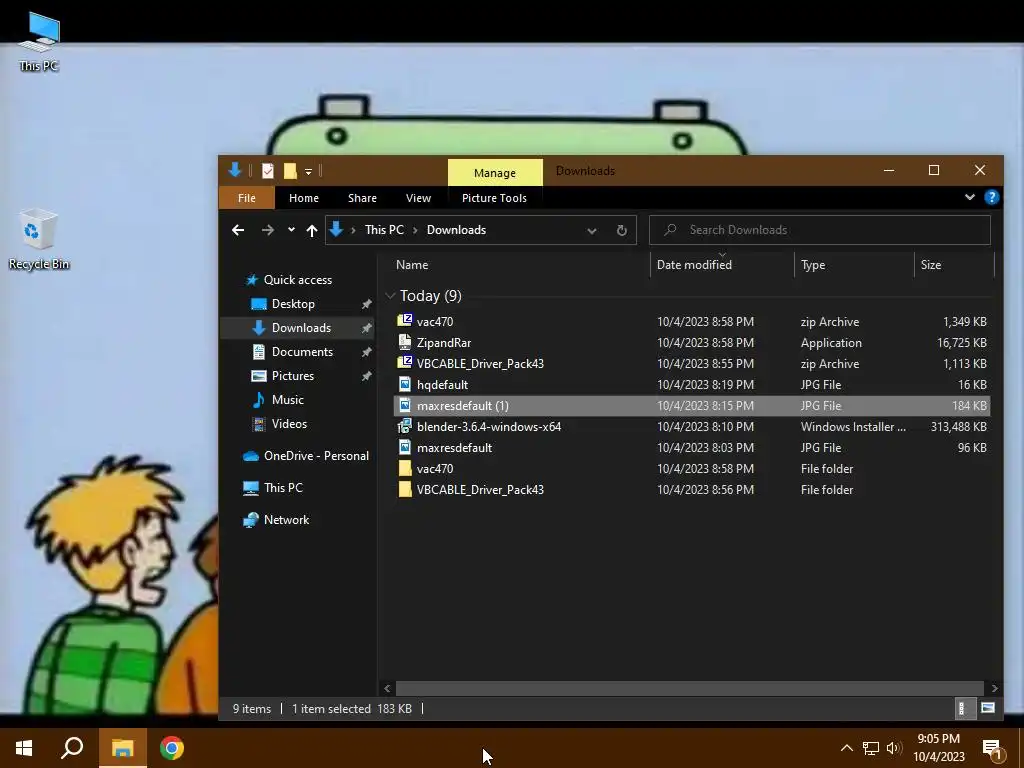The image size is (1024, 768).
Task: Switch to the View ribbon tab
Action: pyautogui.click(x=418, y=198)
